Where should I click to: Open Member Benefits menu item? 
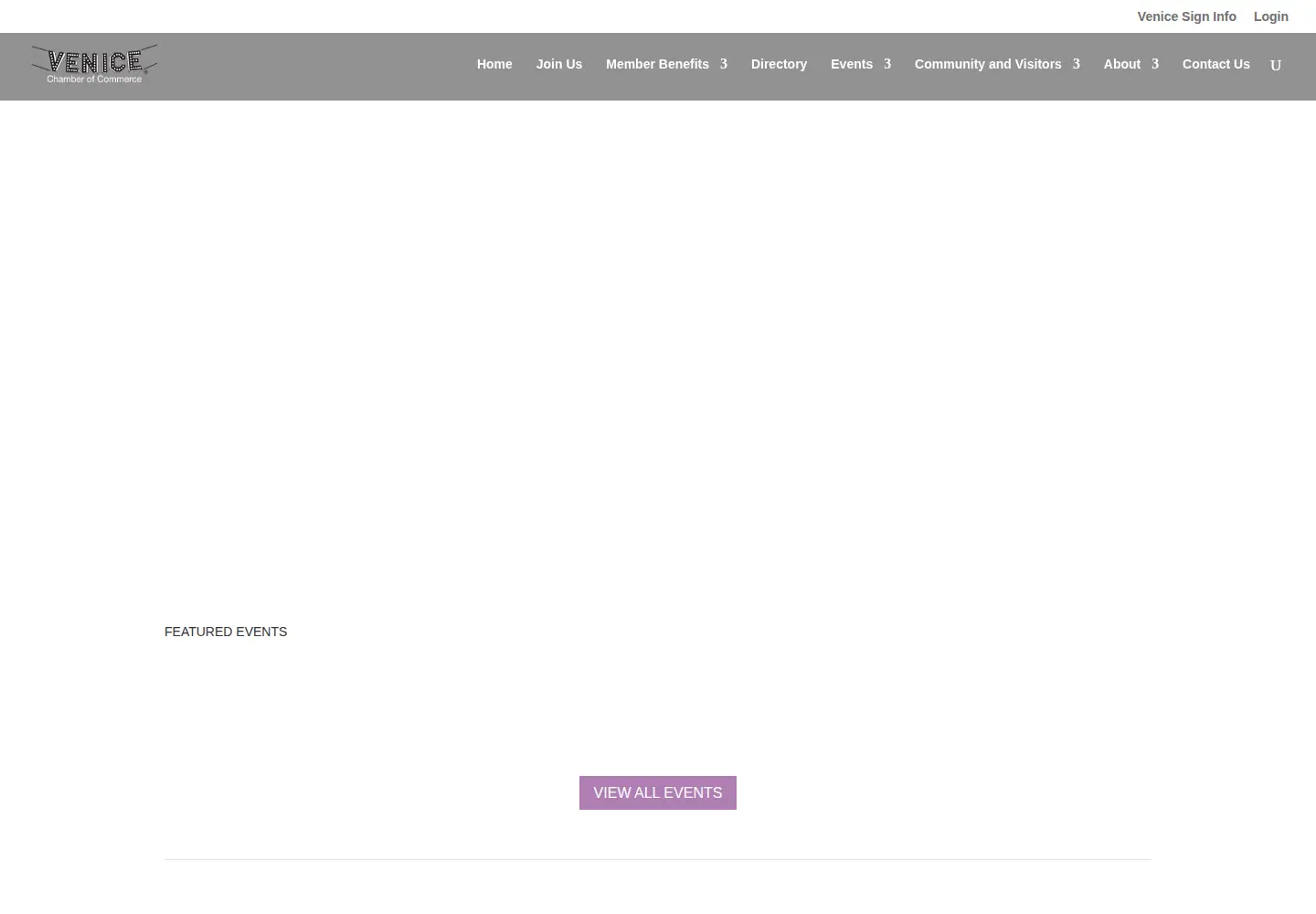(657, 64)
